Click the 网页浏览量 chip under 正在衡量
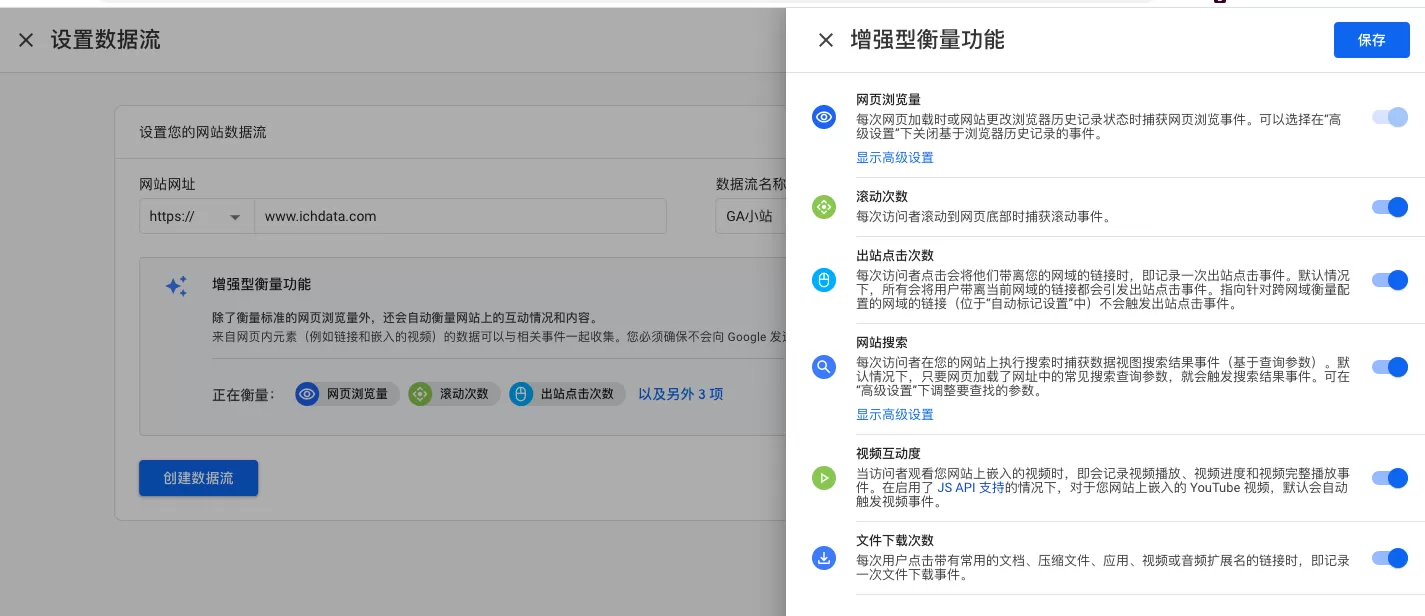 [x=347, y=394]
